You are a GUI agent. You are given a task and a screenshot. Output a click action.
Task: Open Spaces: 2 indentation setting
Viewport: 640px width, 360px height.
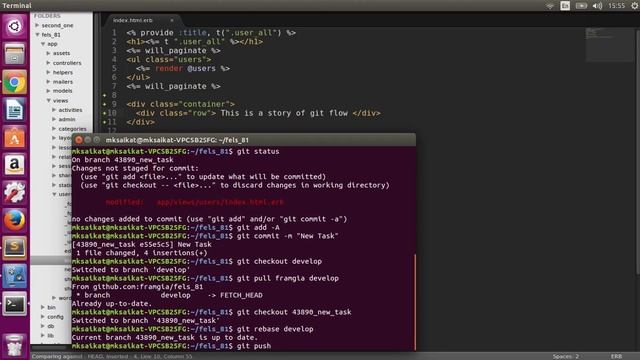tap(566, 356)
